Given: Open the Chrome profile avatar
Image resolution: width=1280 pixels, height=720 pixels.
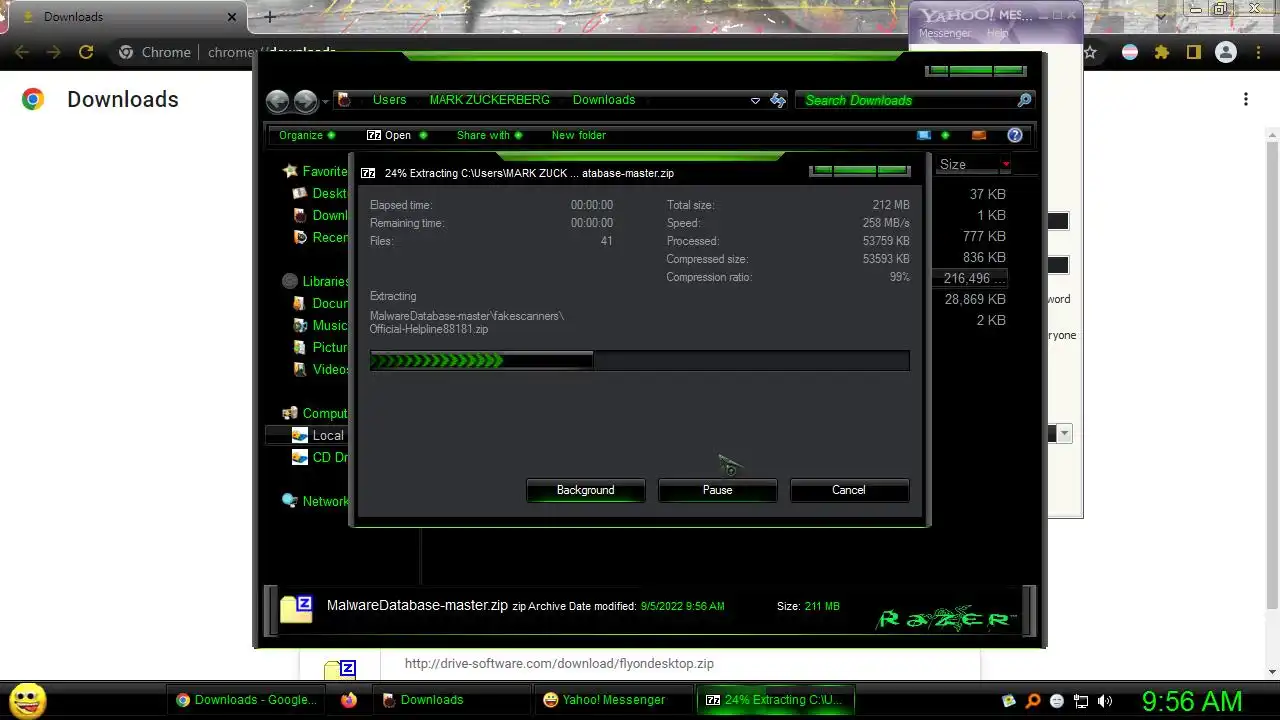Looking at the screenshot, I should [1225, 52].
